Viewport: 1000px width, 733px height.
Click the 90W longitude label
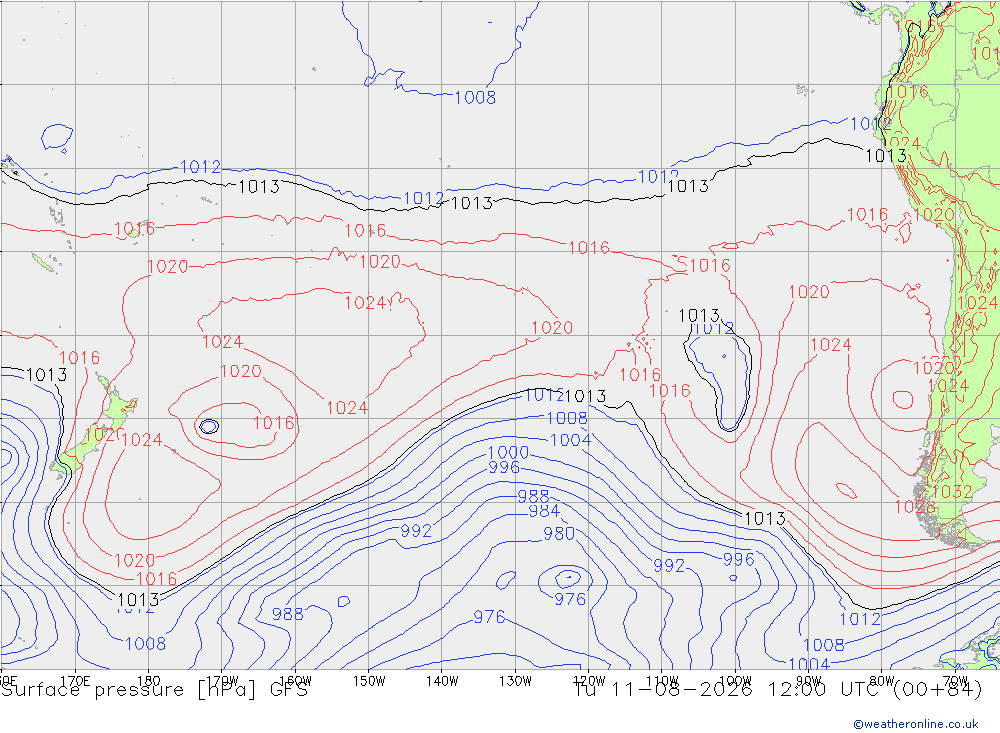coord(809,681)
